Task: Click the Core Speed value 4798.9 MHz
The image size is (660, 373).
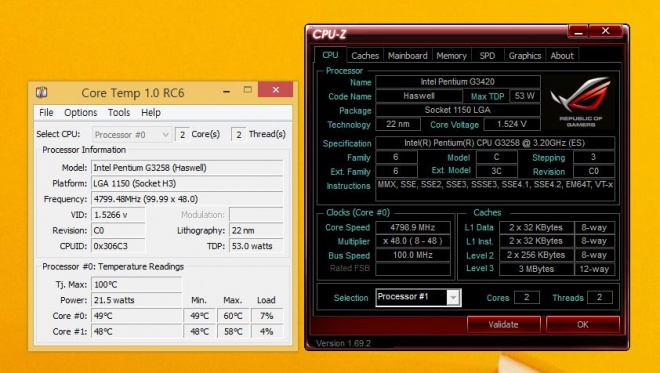Action: [412, 227]
